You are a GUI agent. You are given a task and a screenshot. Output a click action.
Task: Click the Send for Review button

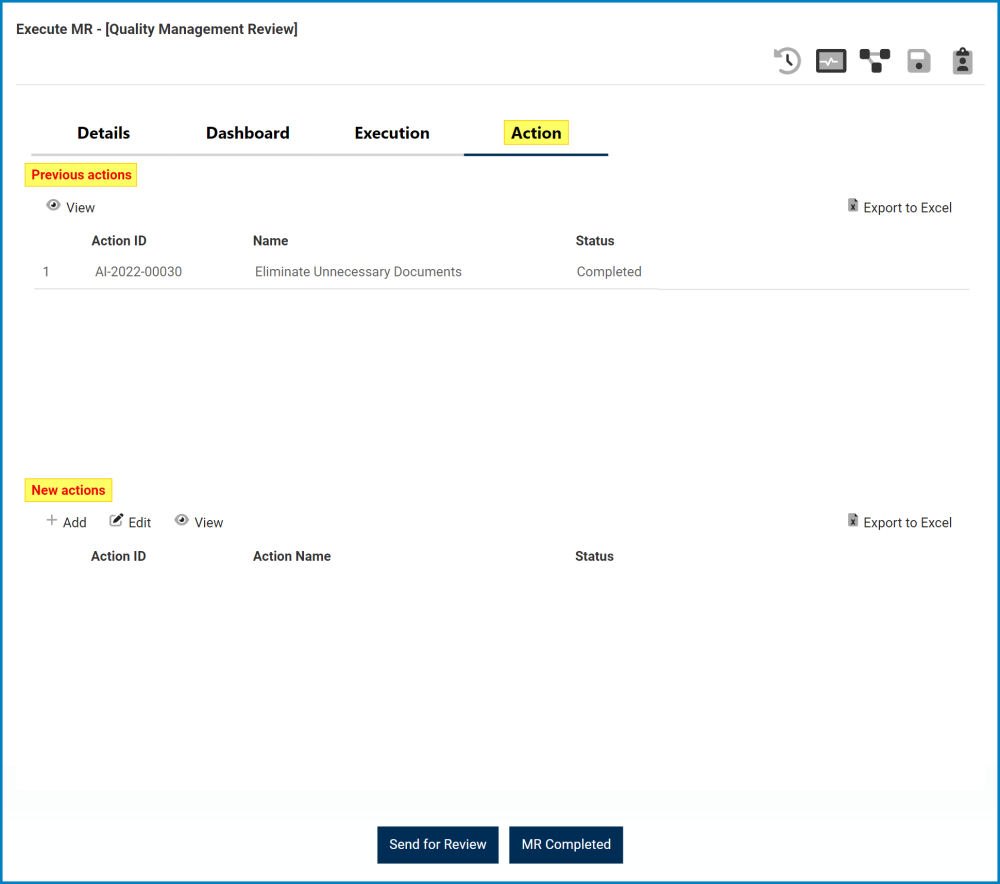pyautogui.click(x=437, y=844)
